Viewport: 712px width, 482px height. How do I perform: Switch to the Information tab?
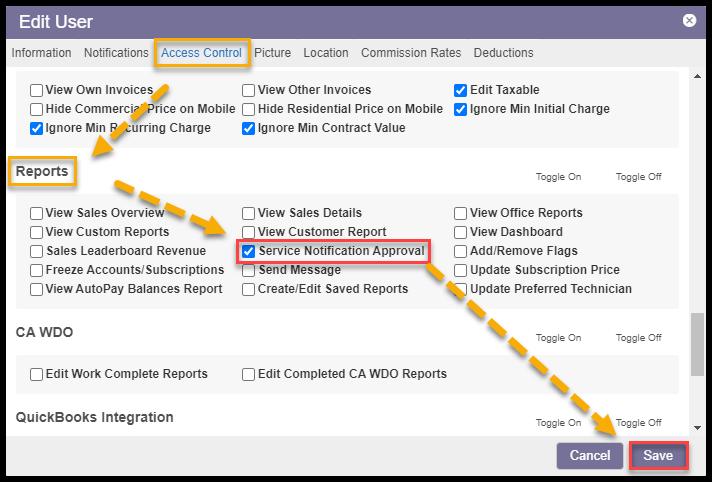pos(41,53)
